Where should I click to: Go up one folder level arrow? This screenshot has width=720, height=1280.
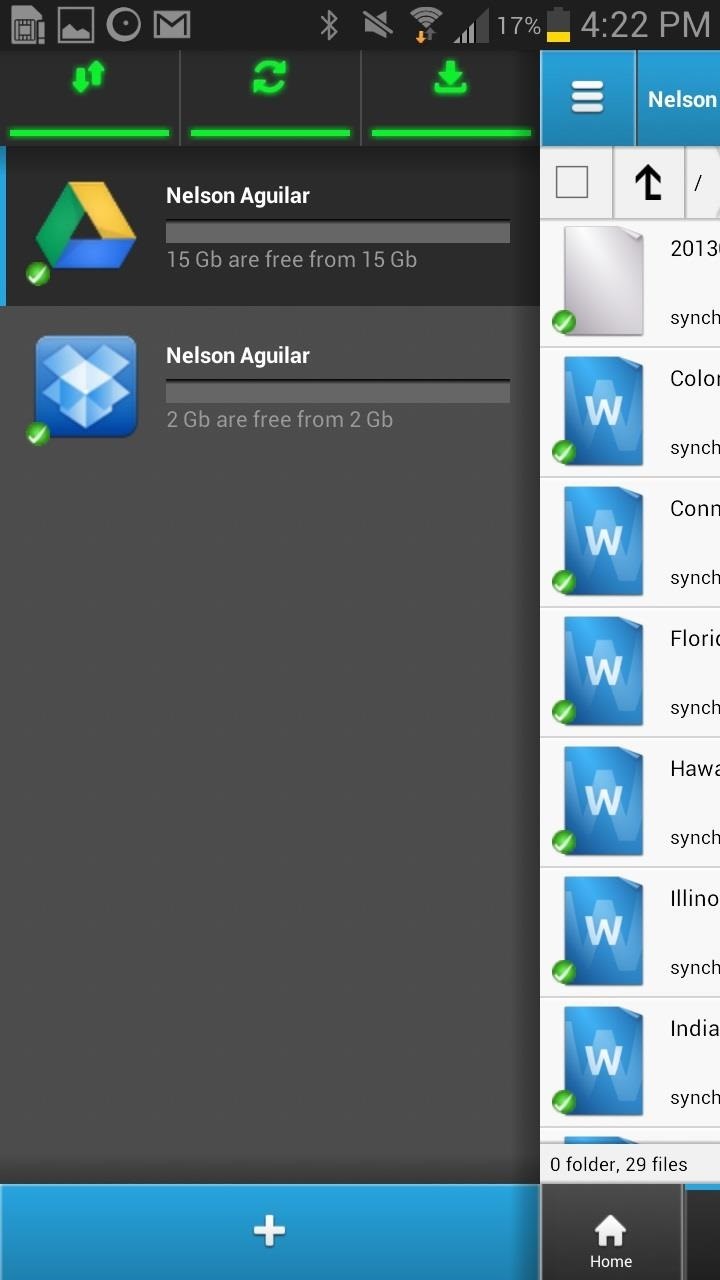649,182
